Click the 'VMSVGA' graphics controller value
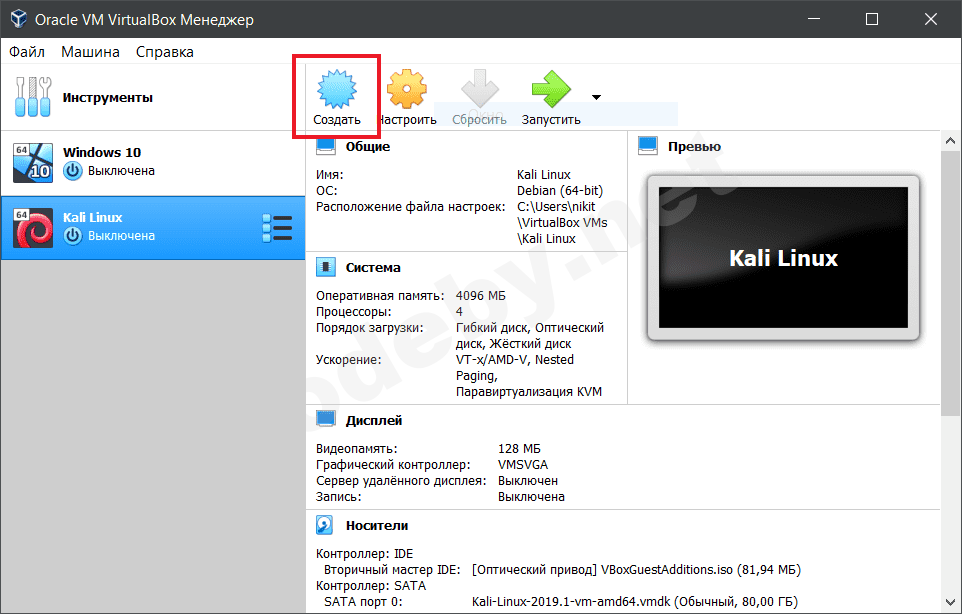 tap(523, 465)
